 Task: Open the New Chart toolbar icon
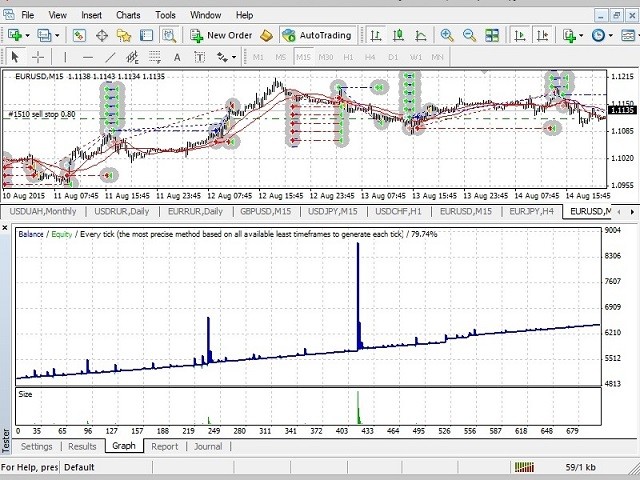click(15, 36)
